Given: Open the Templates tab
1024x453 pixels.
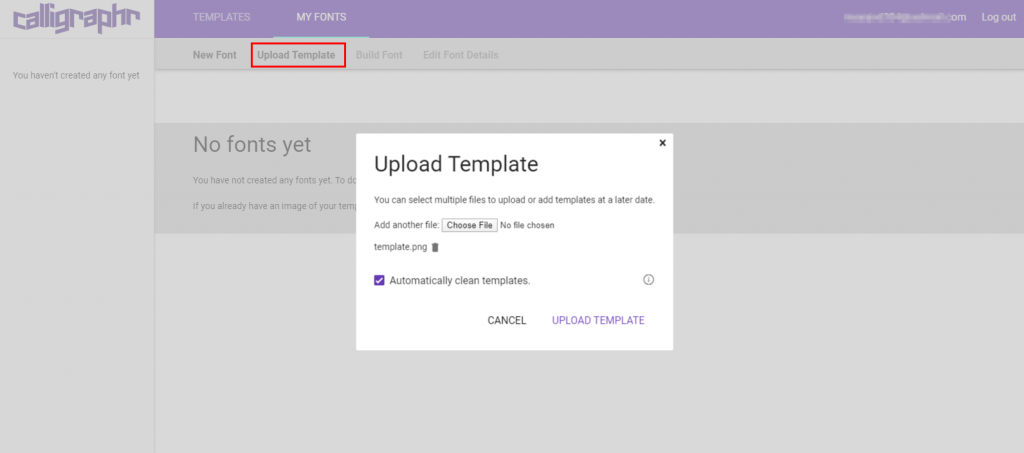Looking at the screenshot, I should [221, 18].
